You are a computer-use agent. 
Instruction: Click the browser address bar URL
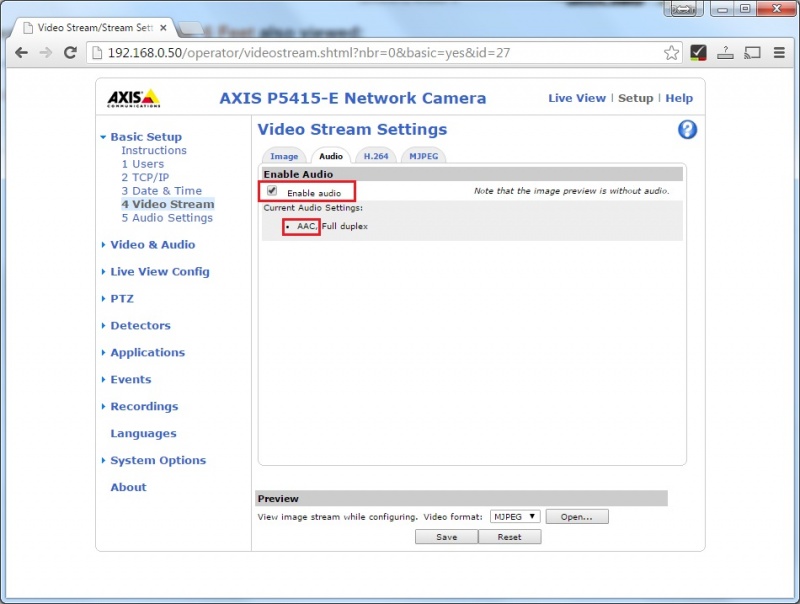click(309, 53)
